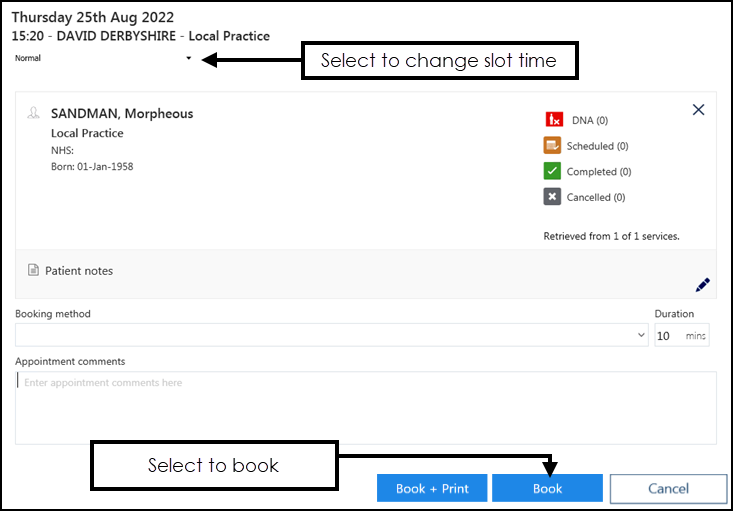733x511 pixels.
Task: Click into the Appointment comments box
Action: coord(365,408)
